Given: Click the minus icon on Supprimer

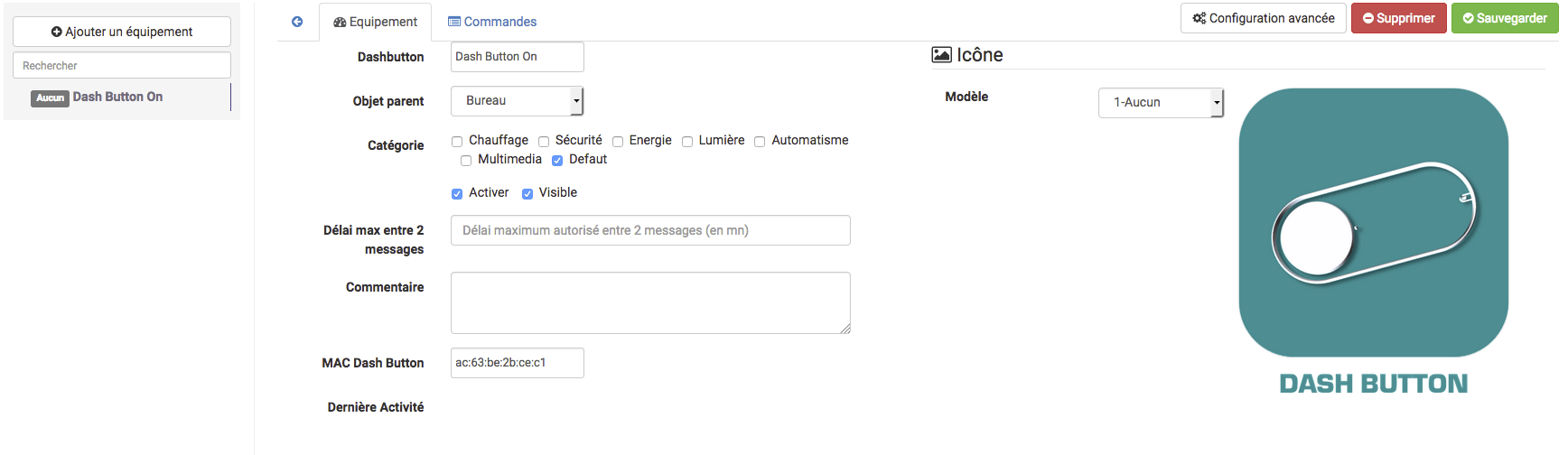Looking at the screenshot, I should tap(1368, 18).
